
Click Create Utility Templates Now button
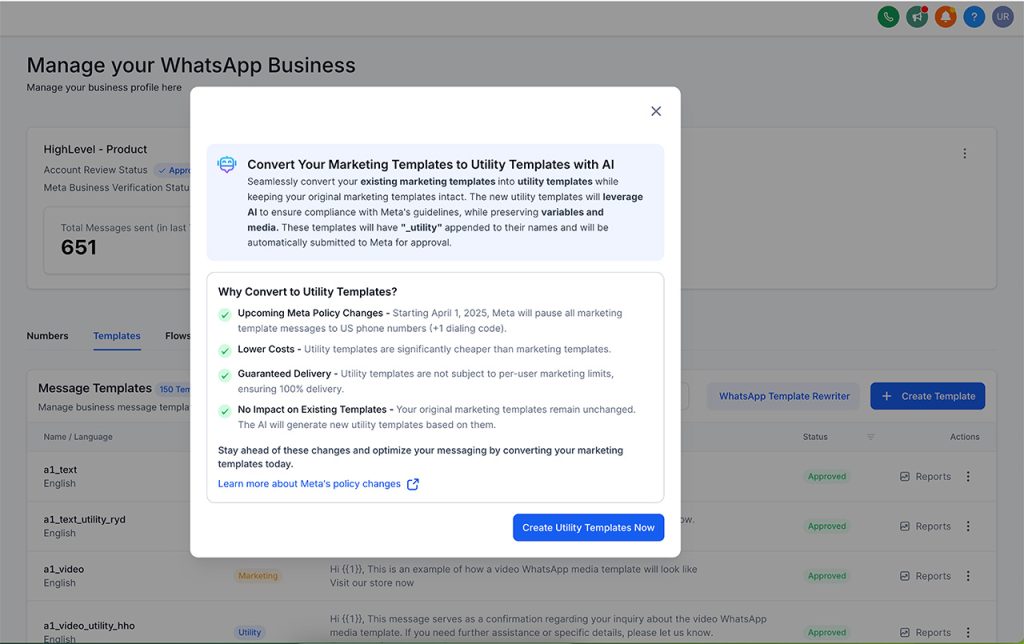[588, 528]
